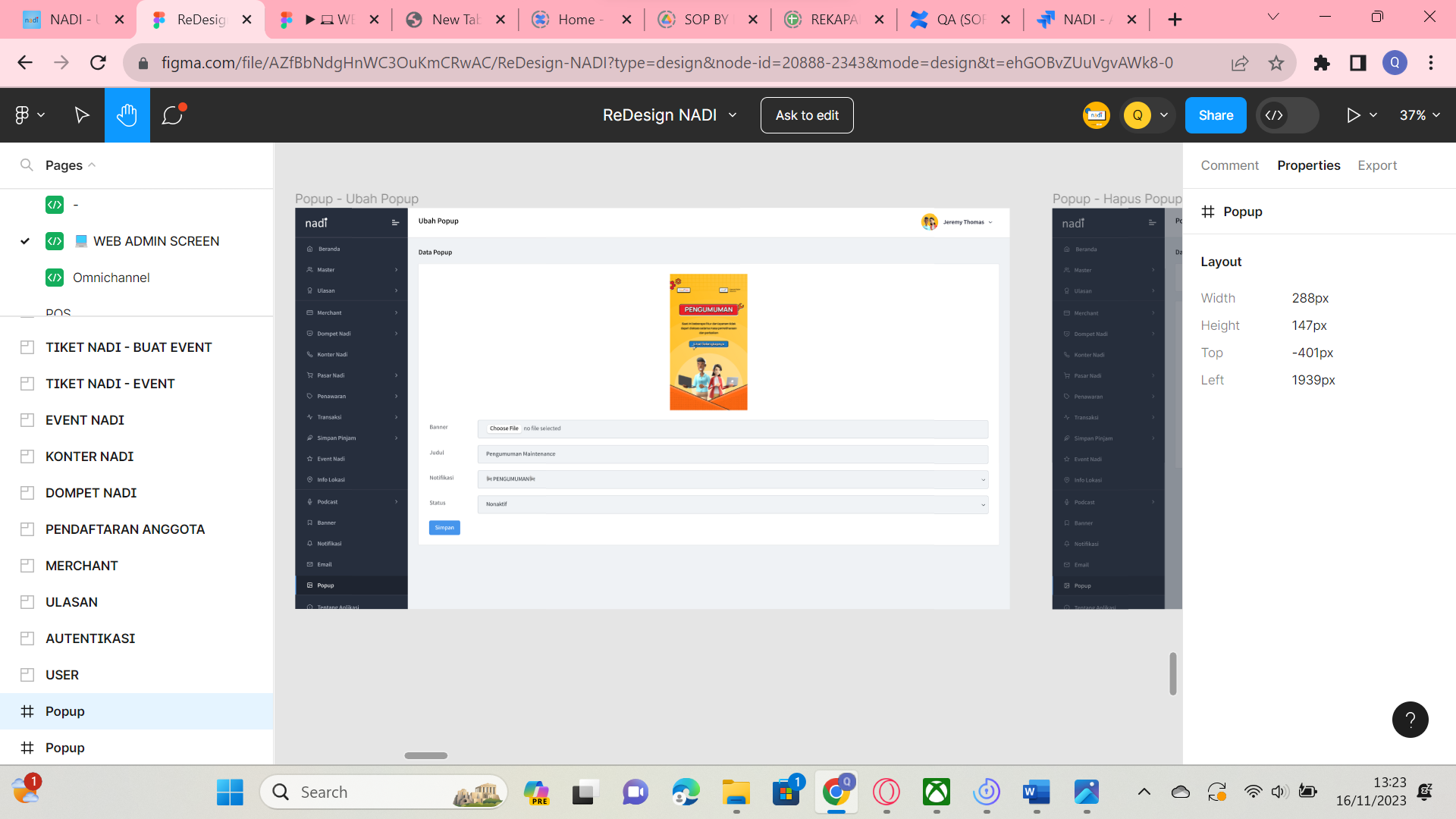Start presentation with the play icon
Image resolution: width=1456 pixels, height=819 pixels.
coord(1353,115)
